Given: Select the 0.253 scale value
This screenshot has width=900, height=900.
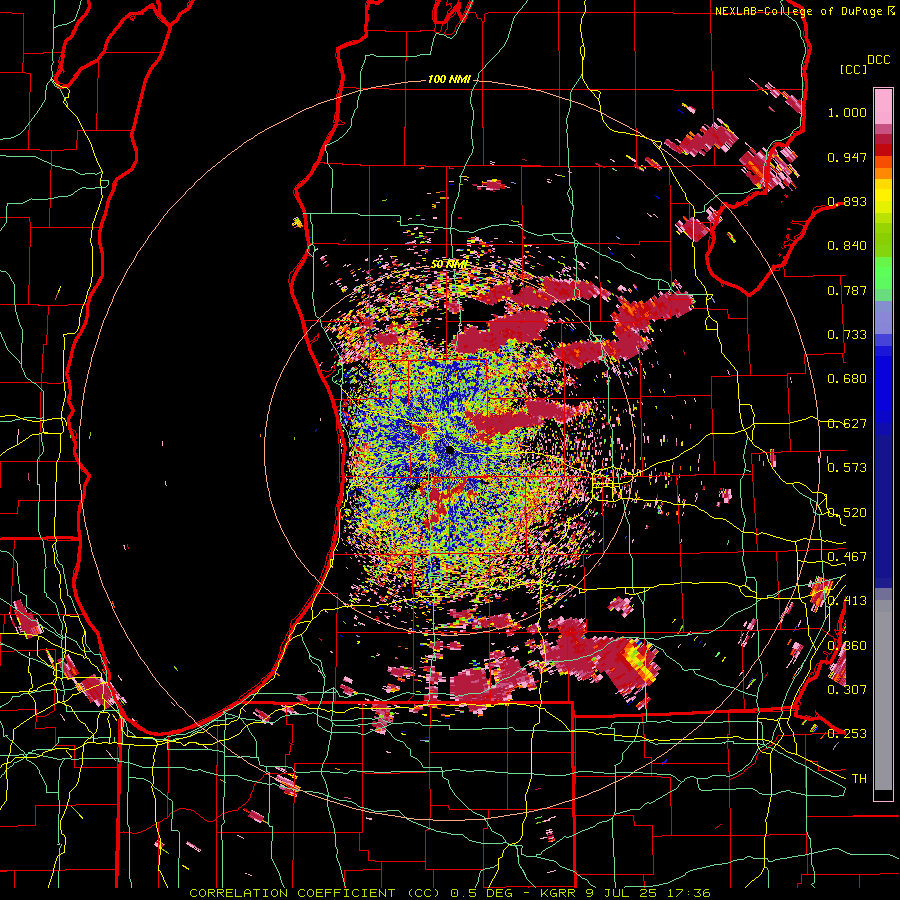Looking at the screenshot, I should tap(847, 734).
